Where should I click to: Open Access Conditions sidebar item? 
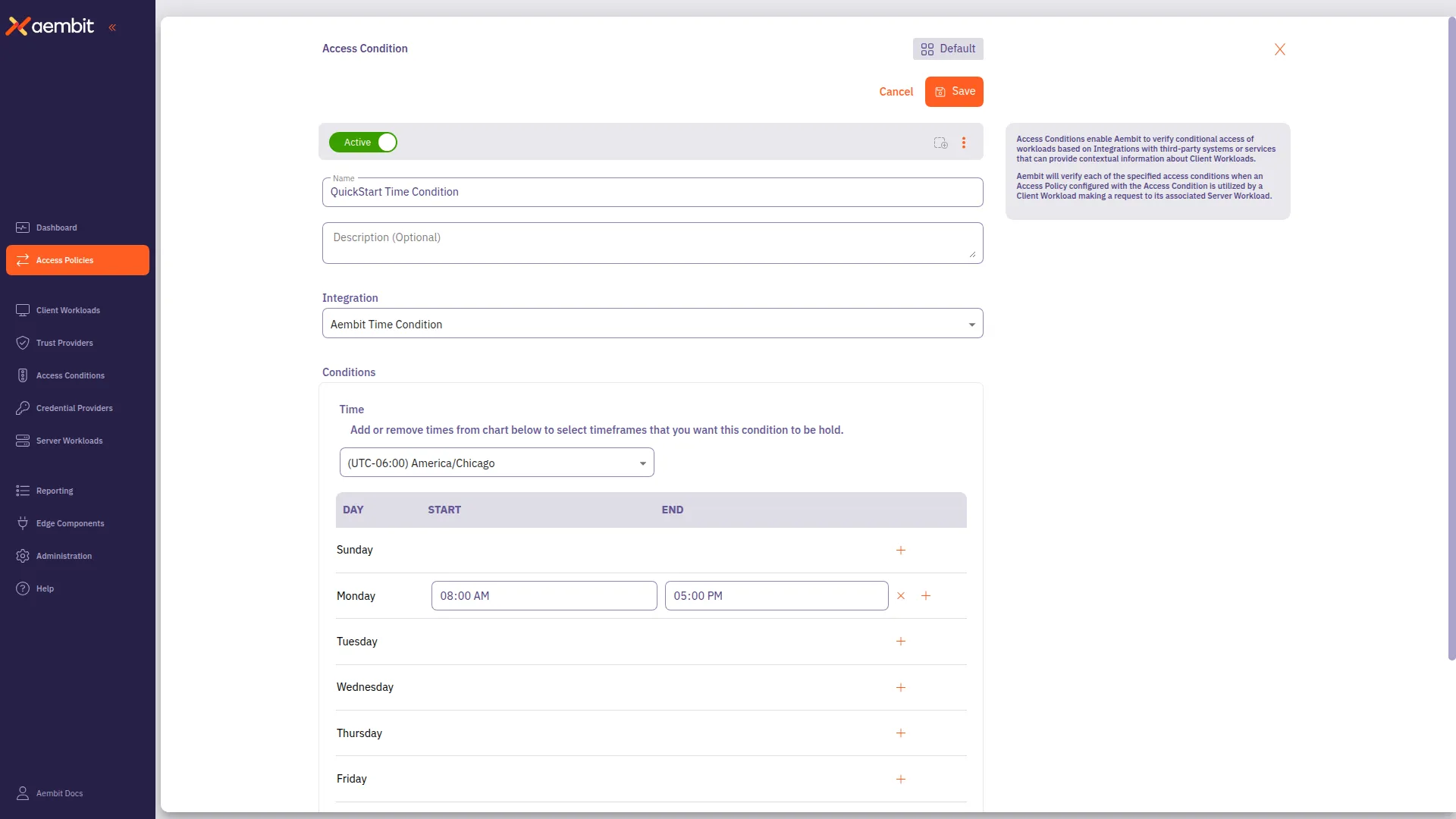(x=77, y=375)
